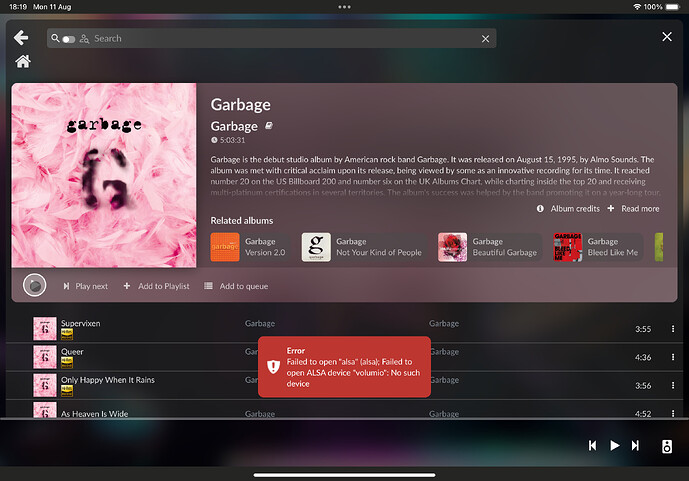This screenshot has height=481, width=689.
Task: Expand description with Read more
Action: coord(640,209)
